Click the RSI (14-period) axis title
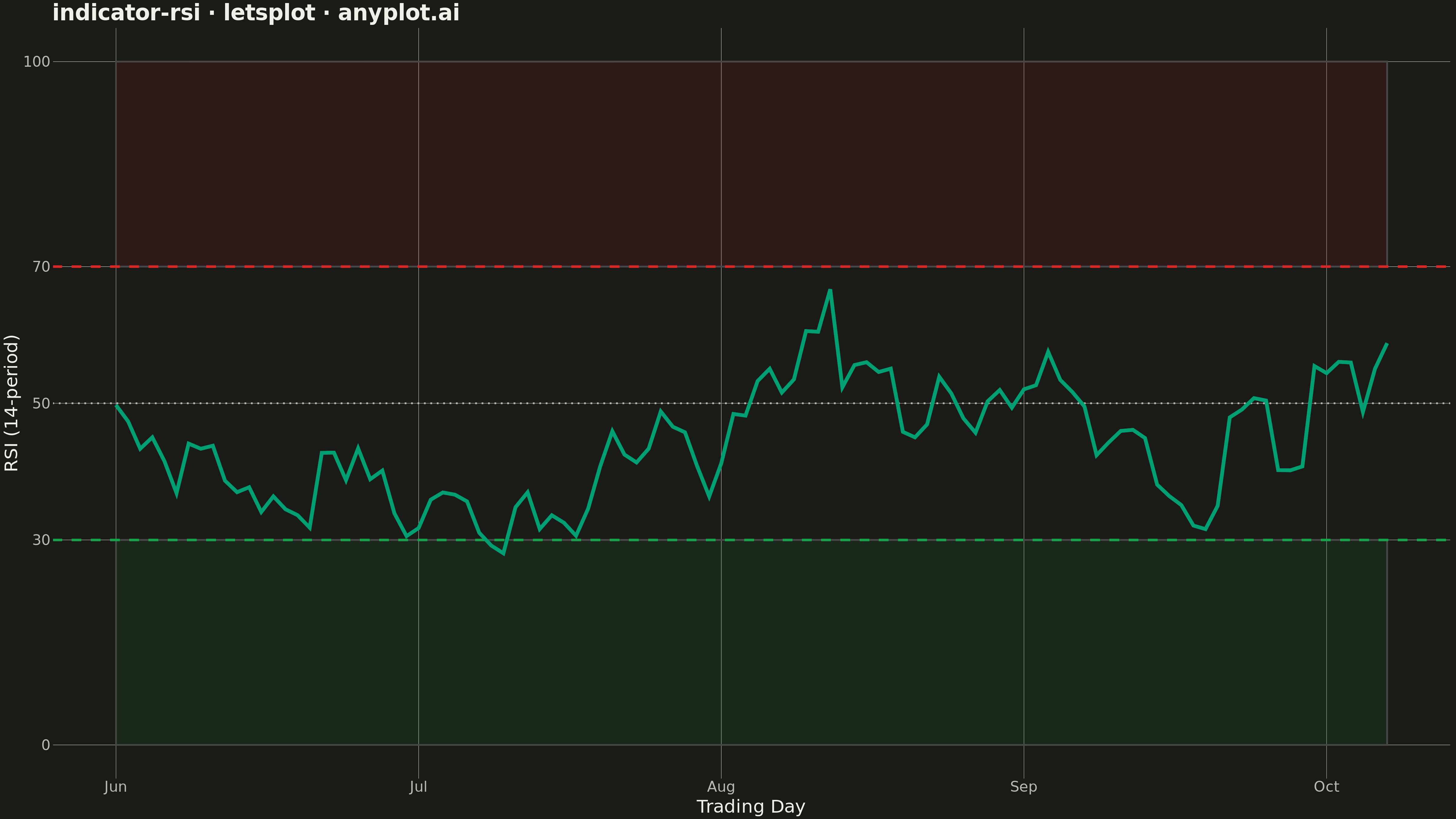Viewport: 1456px width, 819px height. click(11, 403)
